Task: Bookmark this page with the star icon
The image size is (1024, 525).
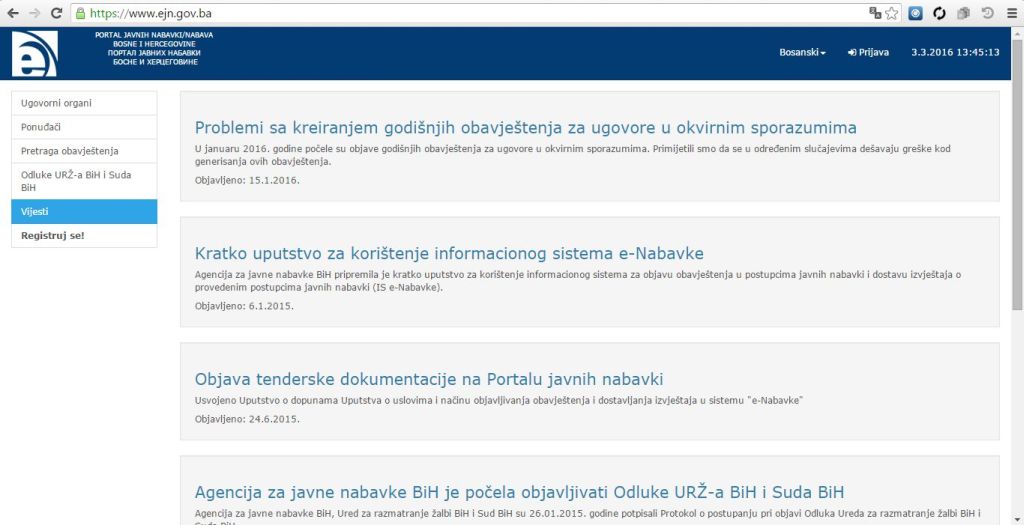Action: tap(892, 14)
